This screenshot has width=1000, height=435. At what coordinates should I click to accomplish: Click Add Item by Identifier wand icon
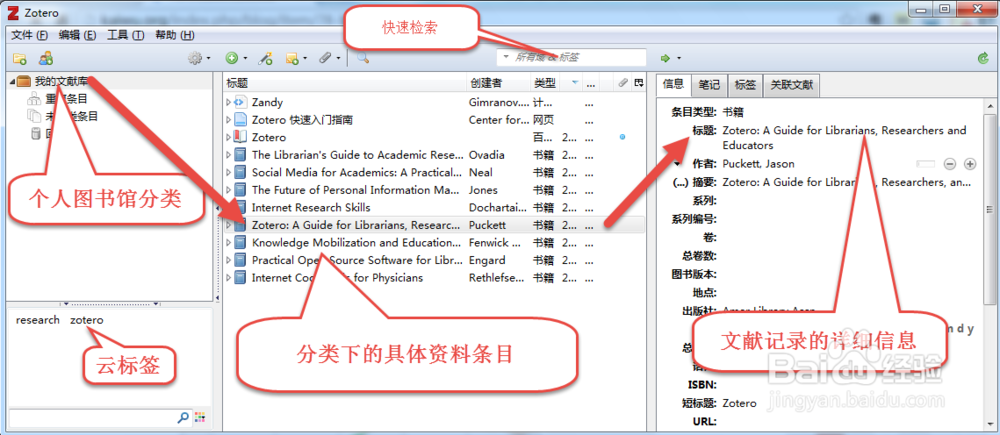pos(265,59)
